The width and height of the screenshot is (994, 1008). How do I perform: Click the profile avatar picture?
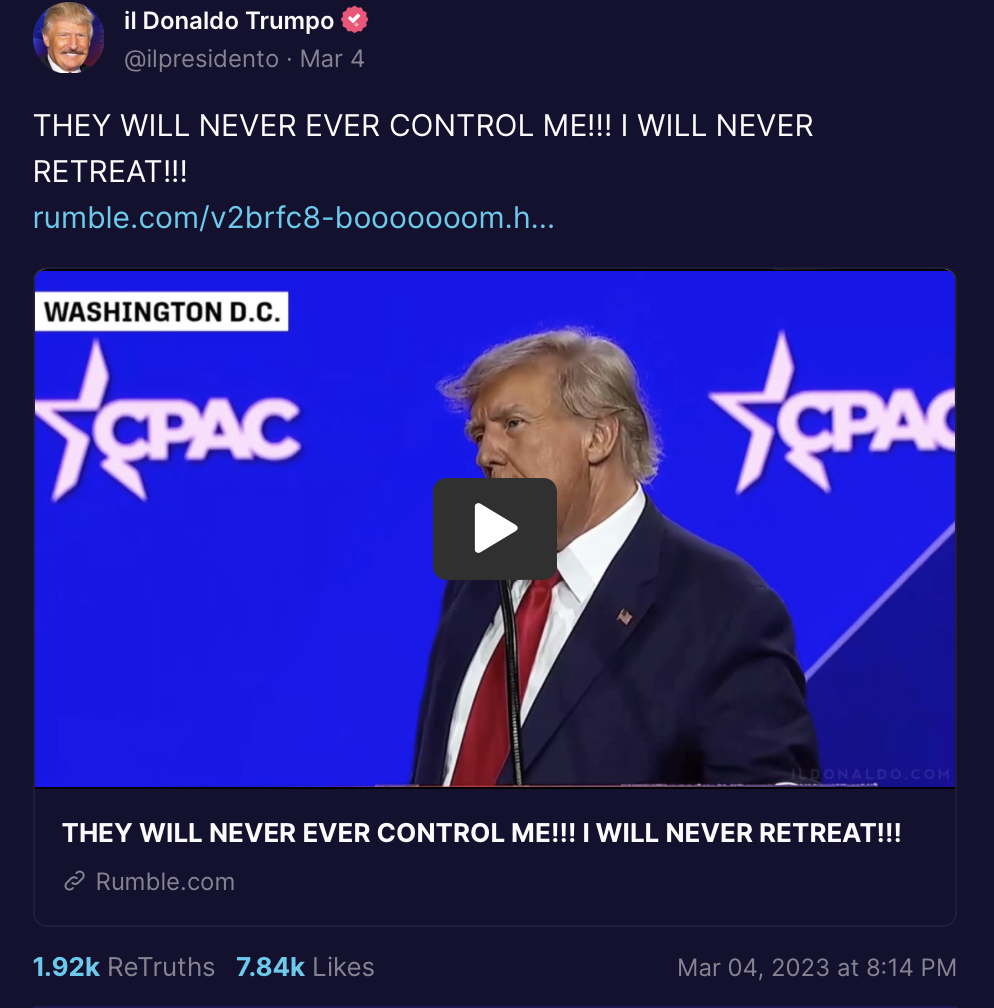coord(68,37)
